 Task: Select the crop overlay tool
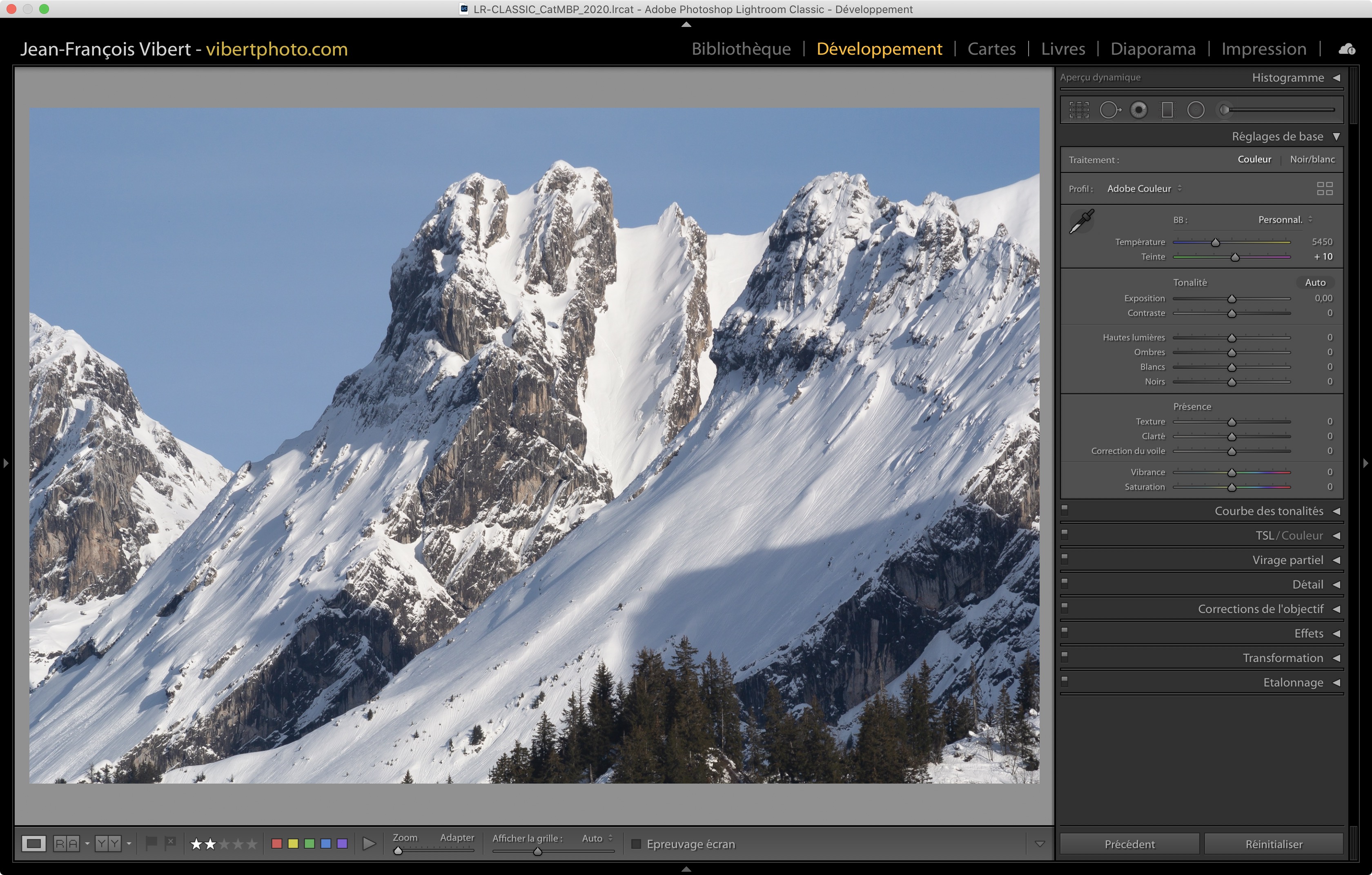point(1078,110)
